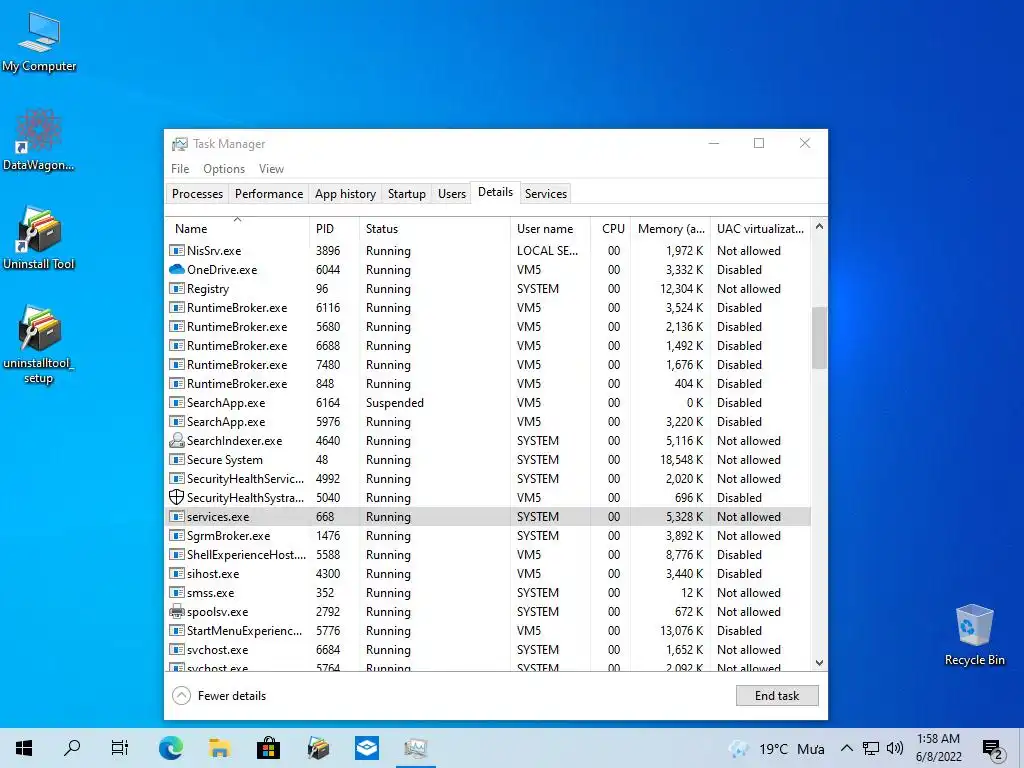Screen dimensions: 1024x768
Task: Sort by the Name column header
Action: click(238, 229)
